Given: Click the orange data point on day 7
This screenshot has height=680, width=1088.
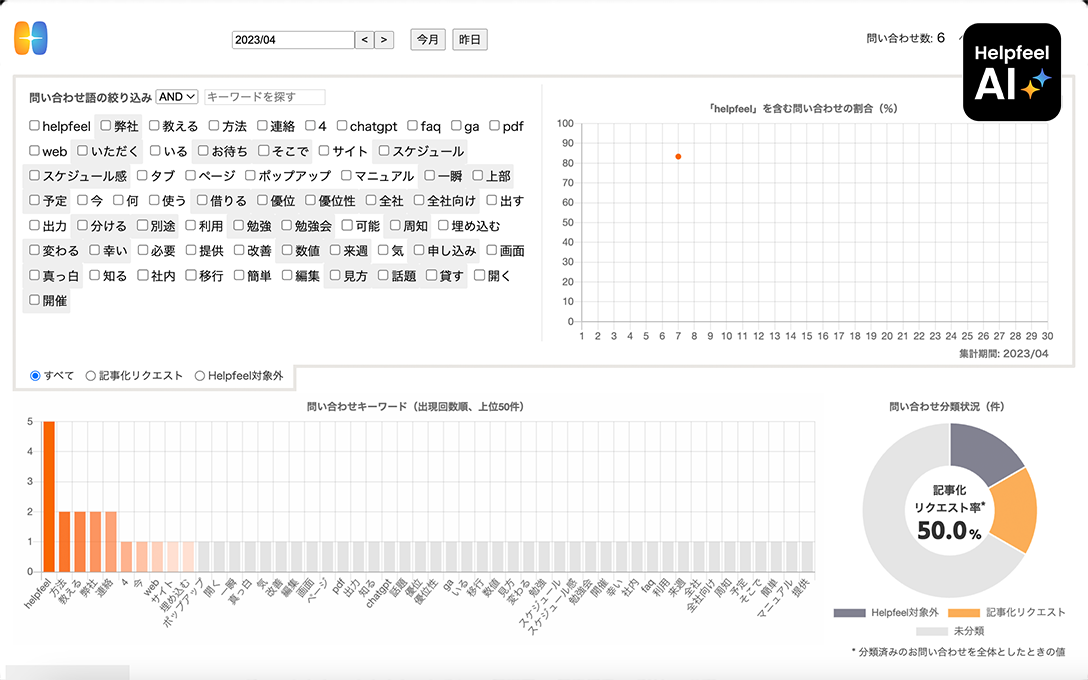Looking at the screenshot, I should click(x=678, y=157).
